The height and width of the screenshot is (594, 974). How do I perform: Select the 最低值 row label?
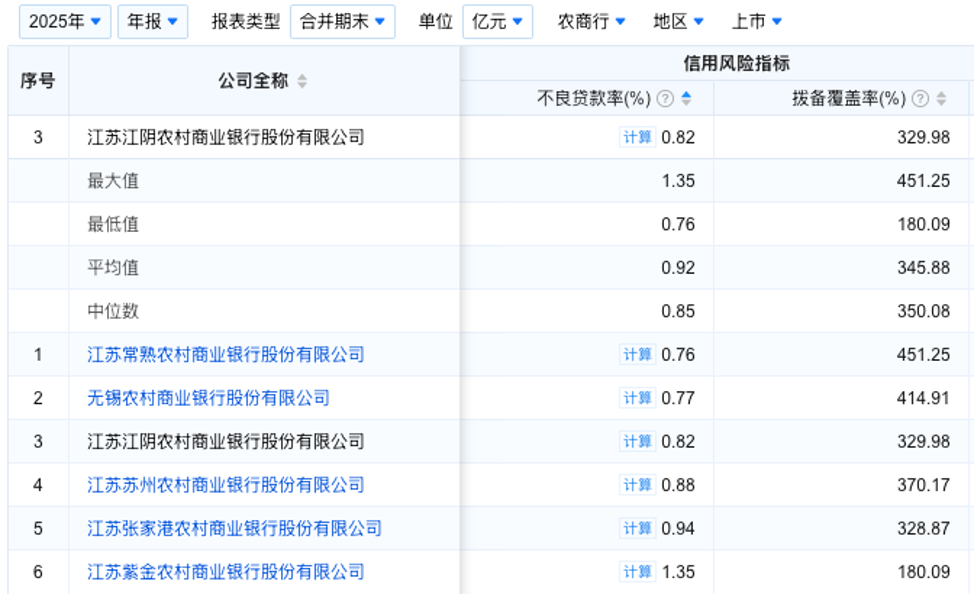[x=113, y=224]
